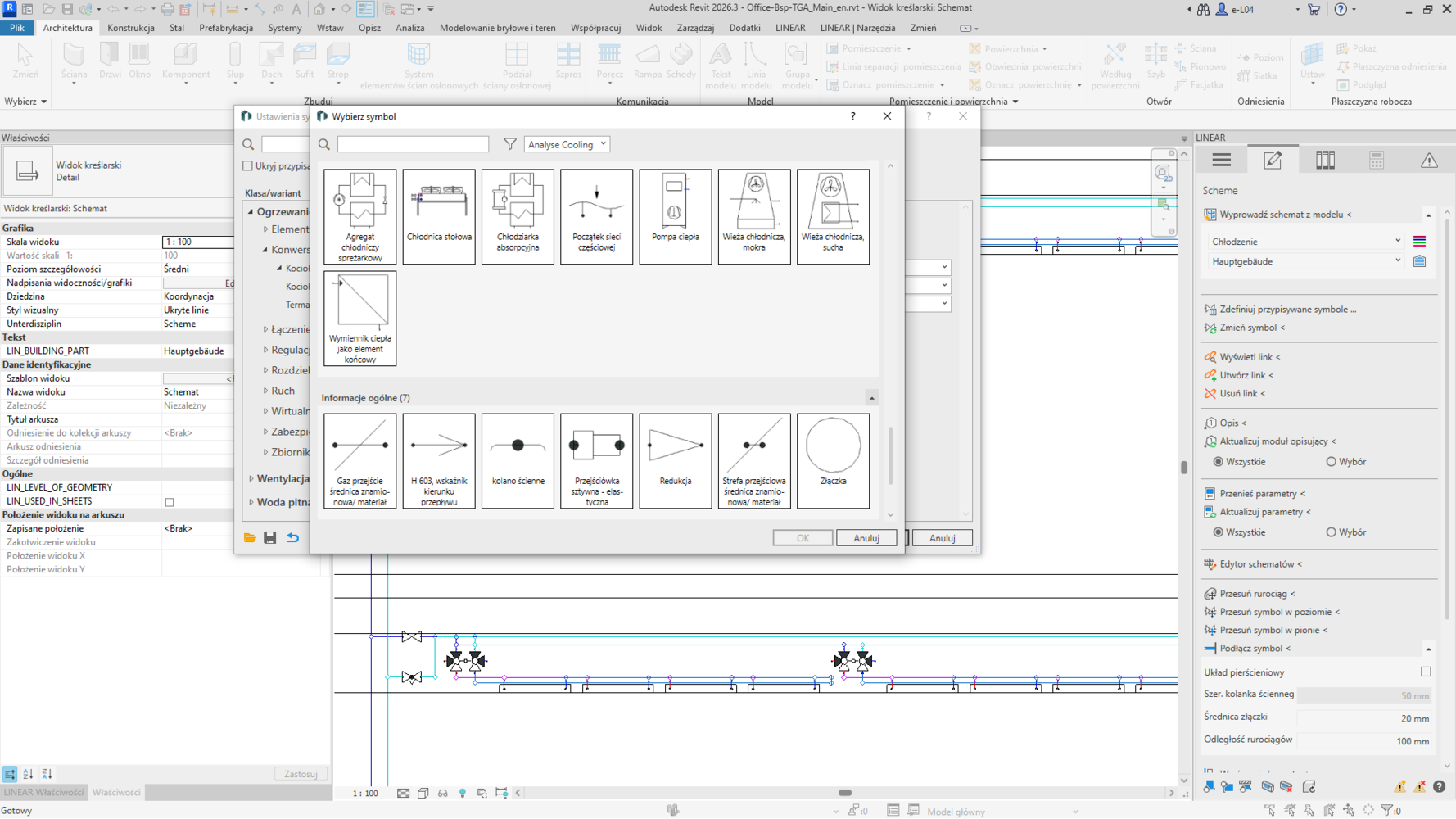Toggle the LIN_USED_IN_SHEETS checkbox
1456x819 pixels.
(170, 502)
